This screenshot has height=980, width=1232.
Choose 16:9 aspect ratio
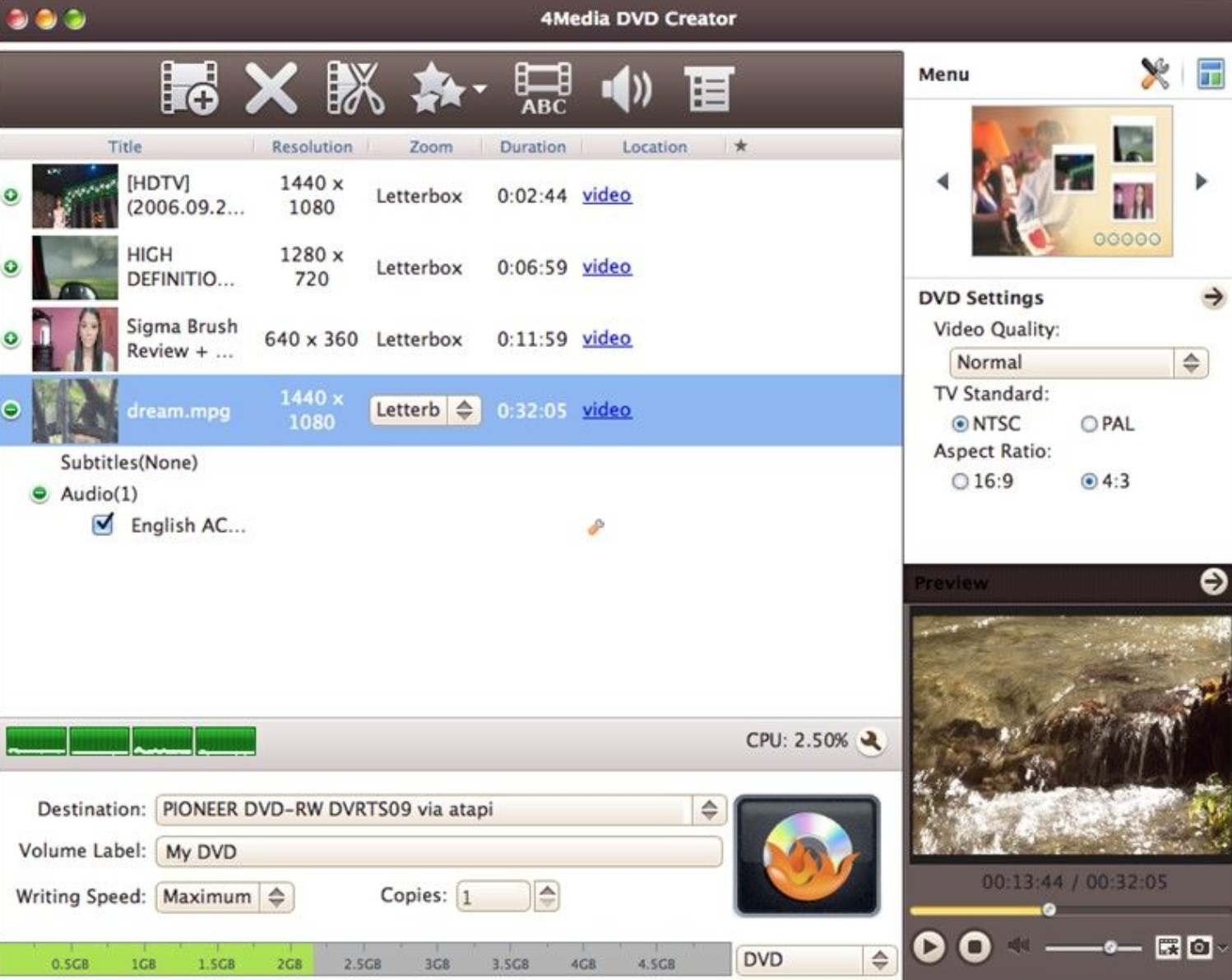(960, 481)
